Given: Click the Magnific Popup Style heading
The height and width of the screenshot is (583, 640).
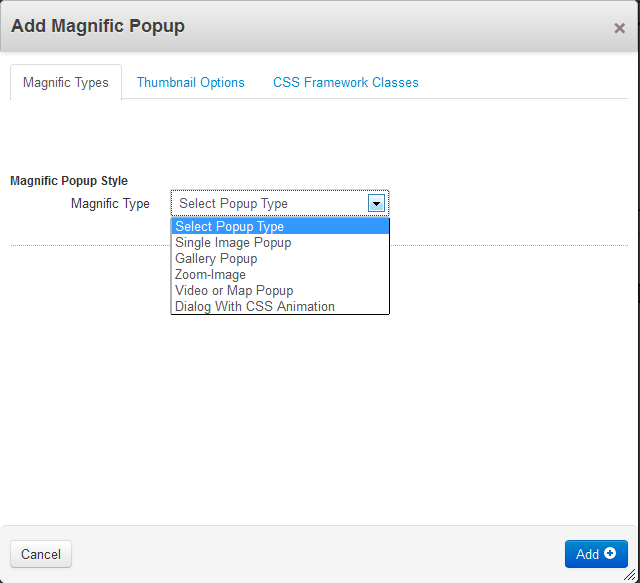Looking at the screenshot, I should point(69,180).
